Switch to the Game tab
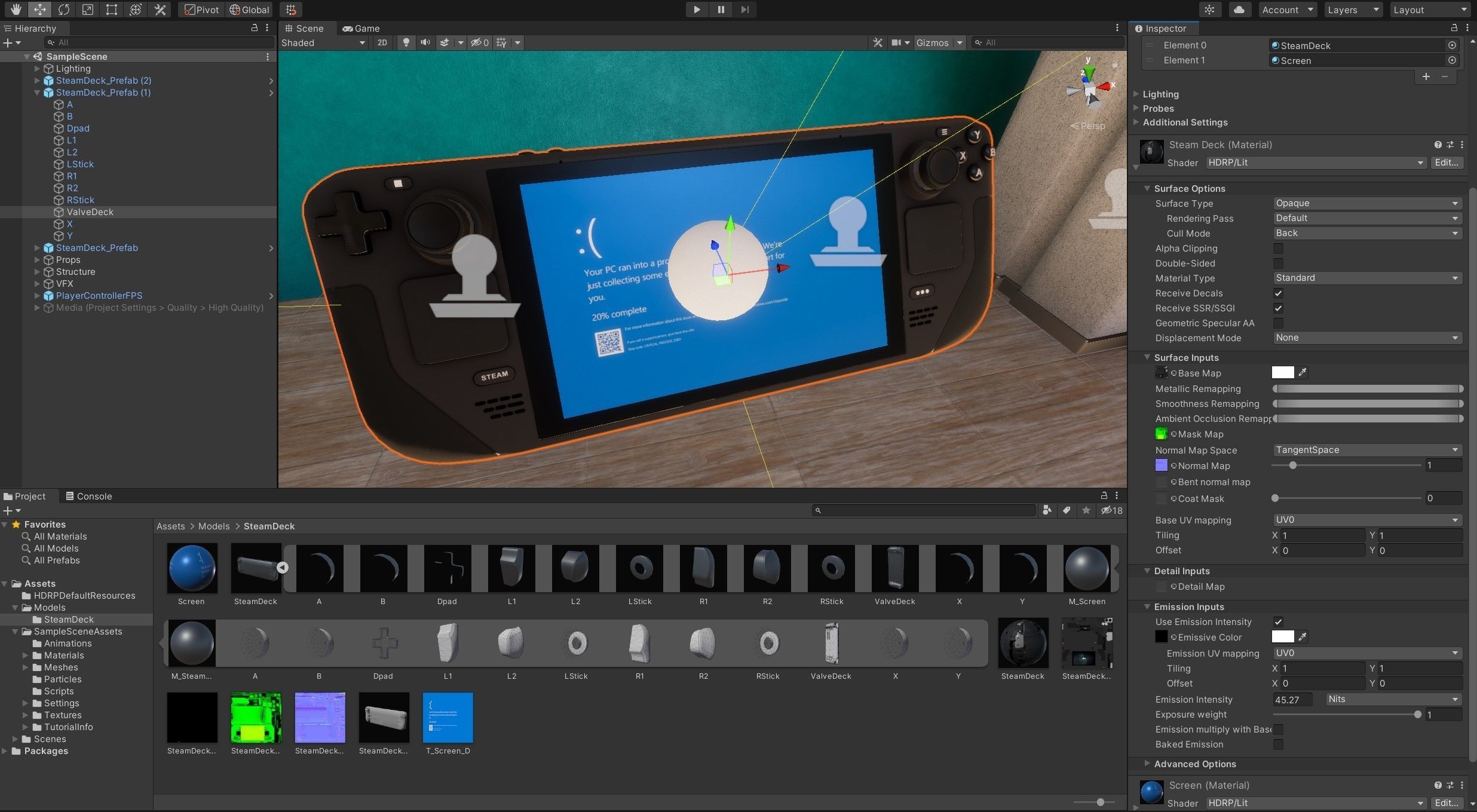Screen dimensions: 1477x812 click(361, 28)
